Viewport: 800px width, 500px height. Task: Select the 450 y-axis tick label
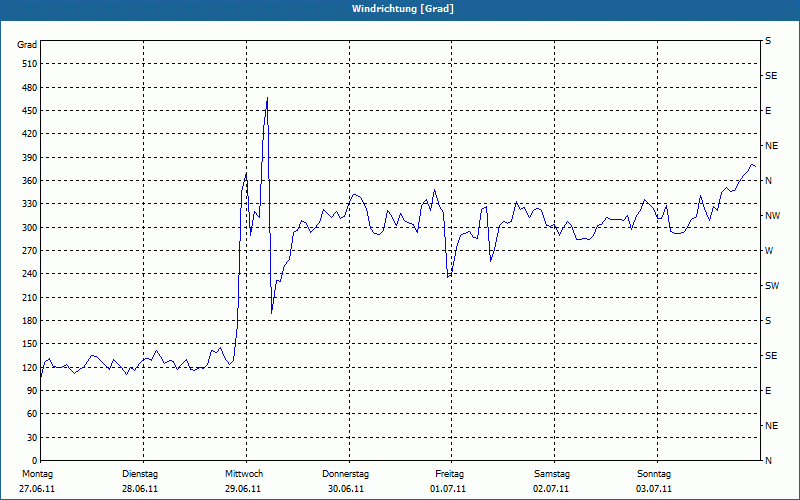(30, 111)
